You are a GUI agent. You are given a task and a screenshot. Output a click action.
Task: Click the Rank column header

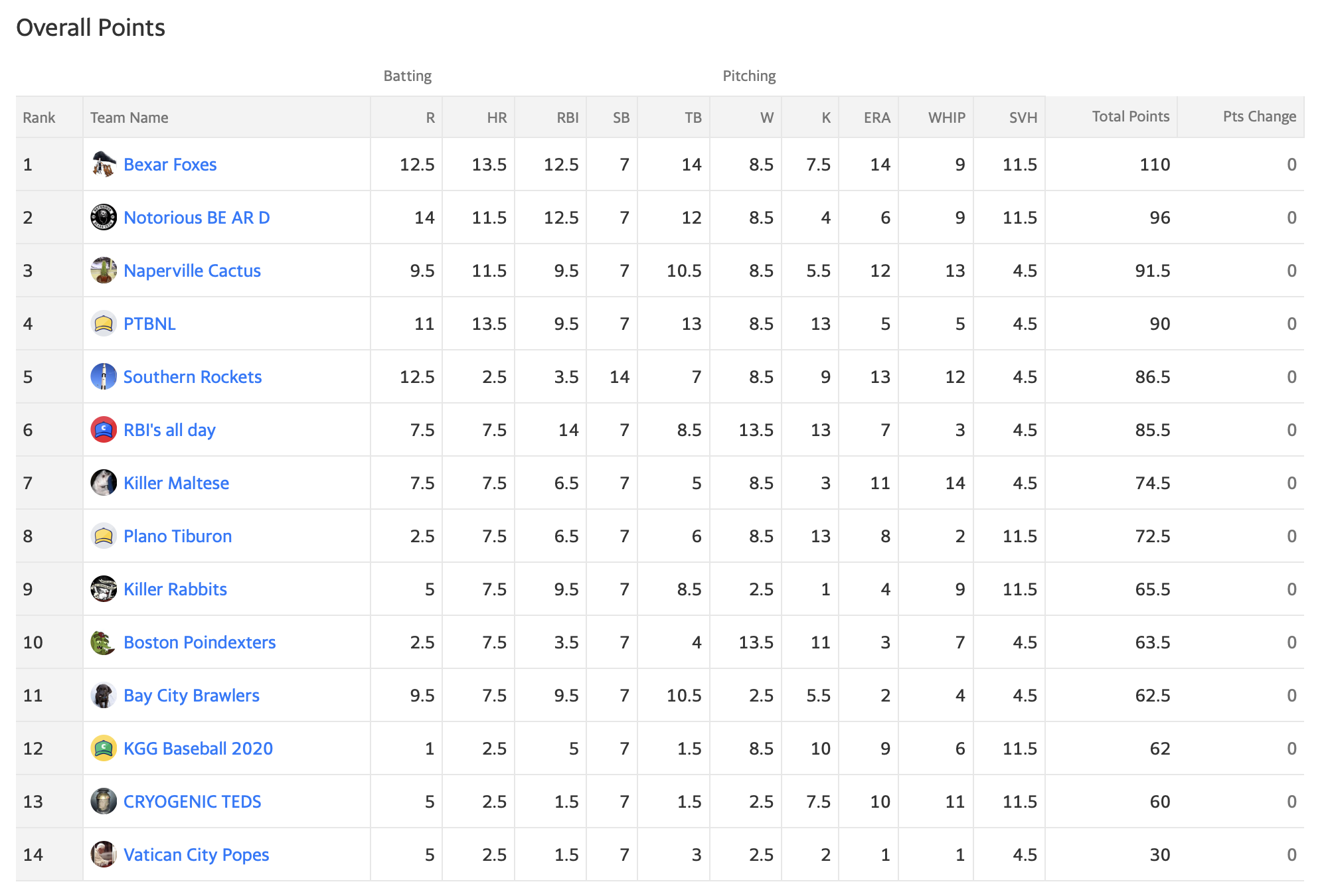point(39,117)
